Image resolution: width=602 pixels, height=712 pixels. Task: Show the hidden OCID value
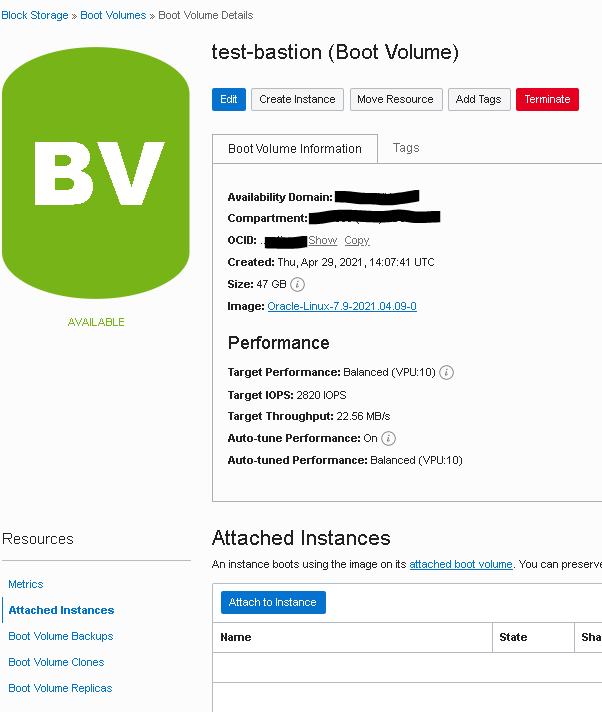323,240
